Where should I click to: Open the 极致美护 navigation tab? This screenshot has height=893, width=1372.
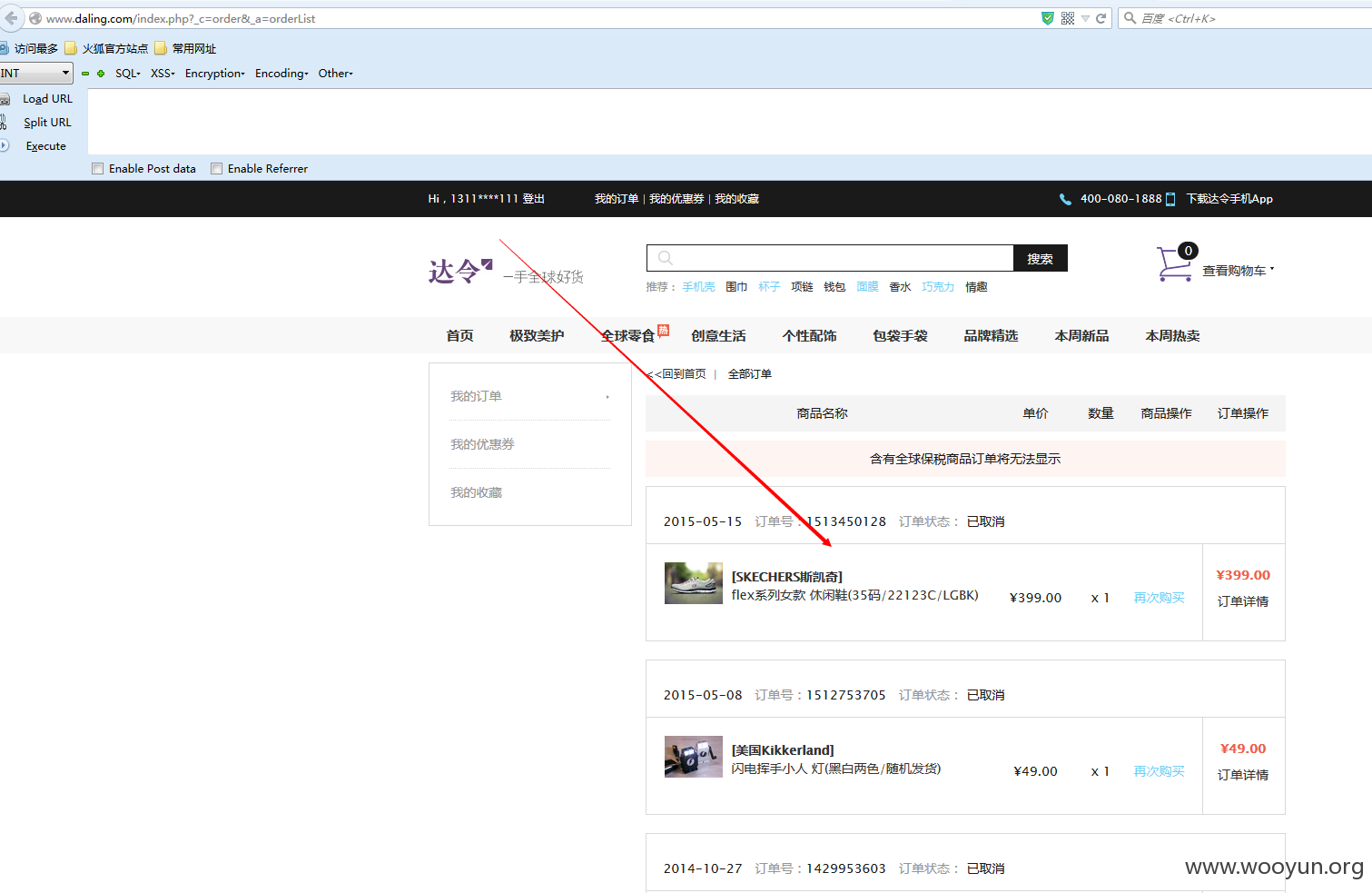tap(537, 335)
